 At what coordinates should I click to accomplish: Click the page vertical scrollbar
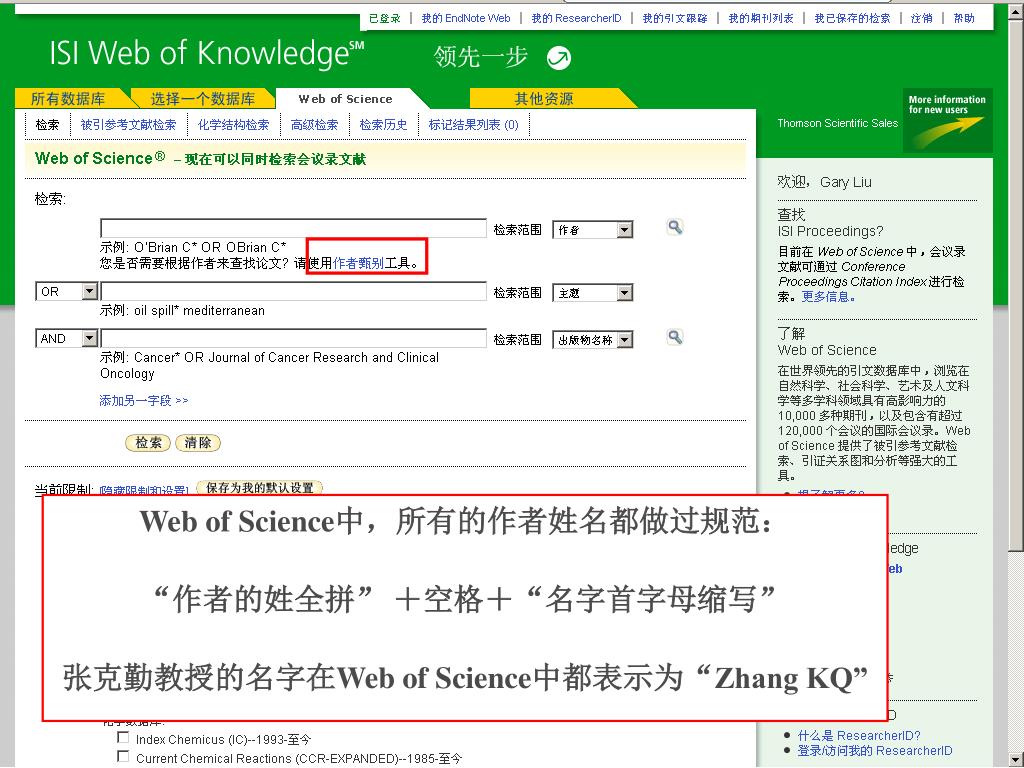click(1016, 384)
